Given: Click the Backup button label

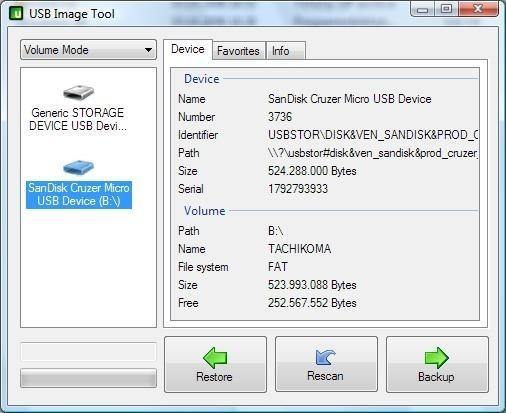Looking at the screenshot, I should [x=436, y=377].
